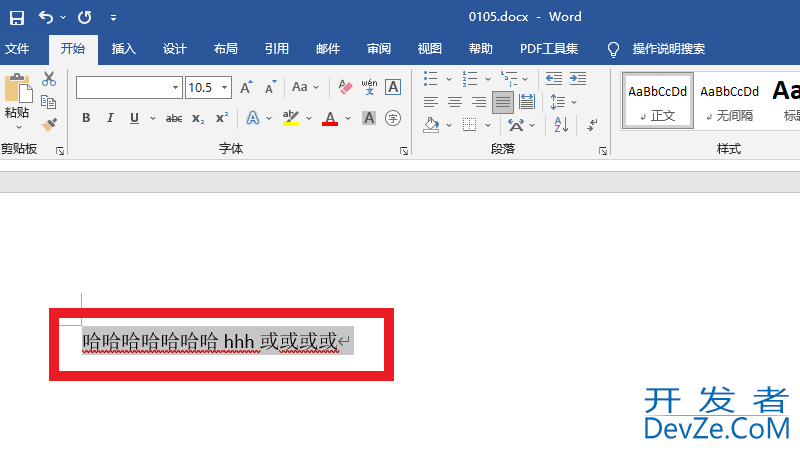This screenshot has width=800, height=450.
Task: Save the document with the floppy icon
Action: tap(17, 18)
